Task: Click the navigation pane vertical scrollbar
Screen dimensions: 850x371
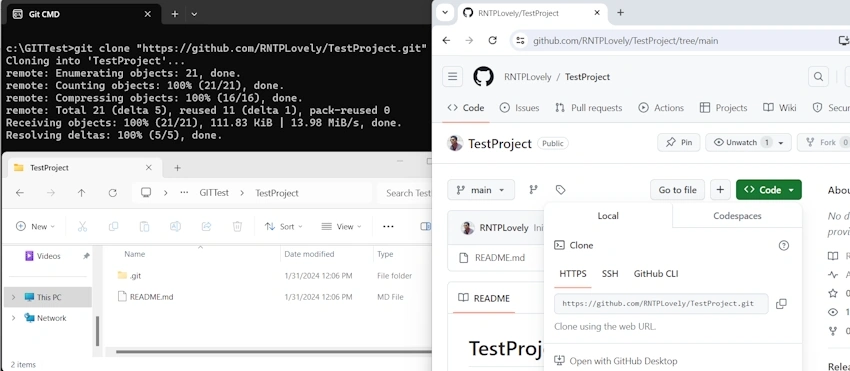Action: tap(98, 331)
